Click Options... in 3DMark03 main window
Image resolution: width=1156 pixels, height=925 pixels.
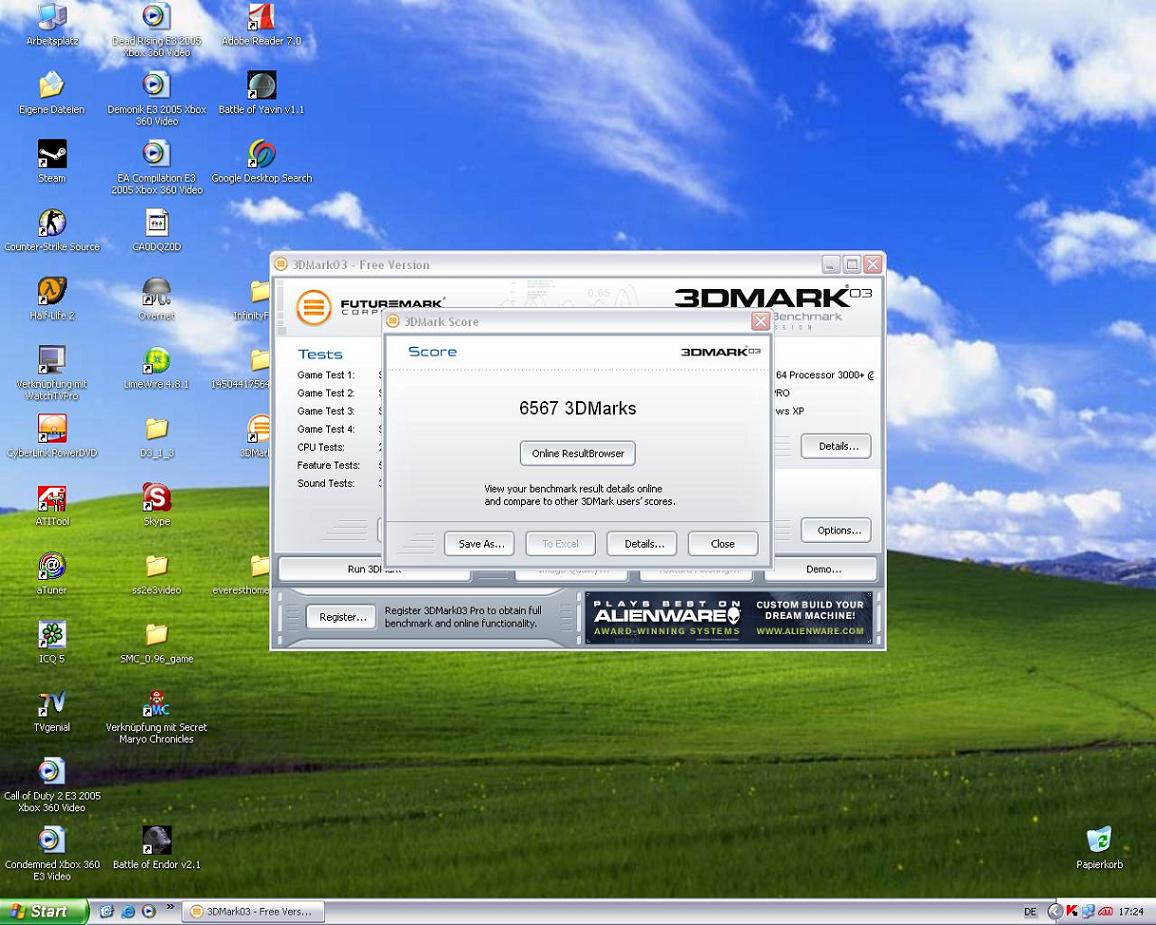coord(836,531)
